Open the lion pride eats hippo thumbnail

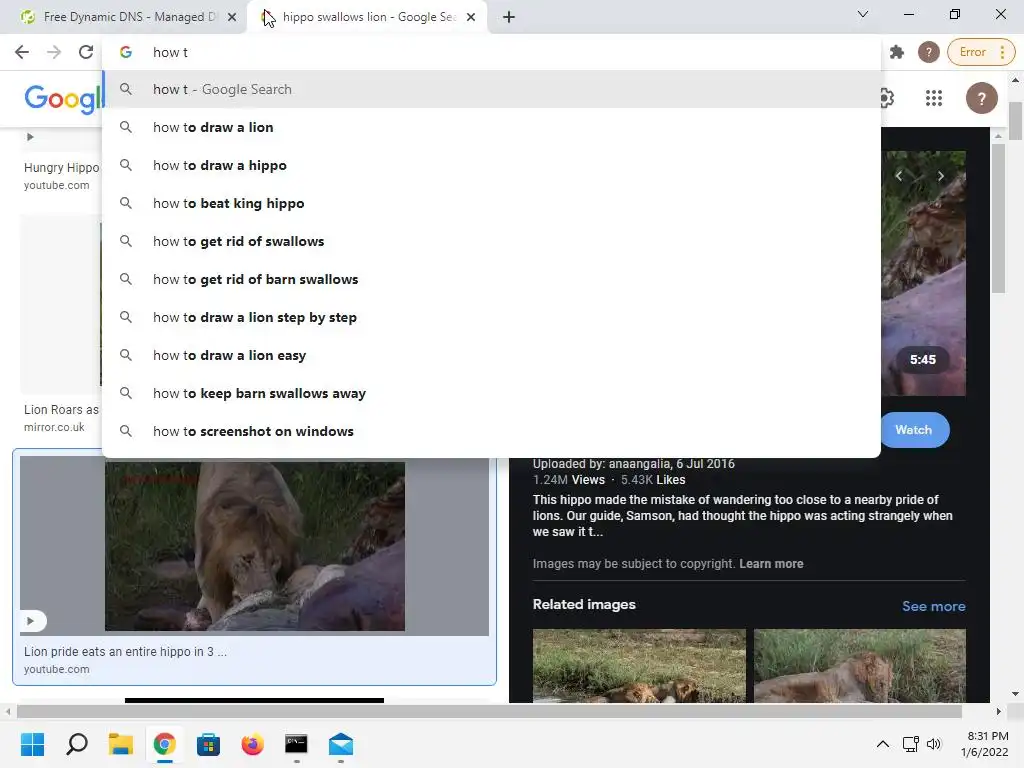click(254, 546)
